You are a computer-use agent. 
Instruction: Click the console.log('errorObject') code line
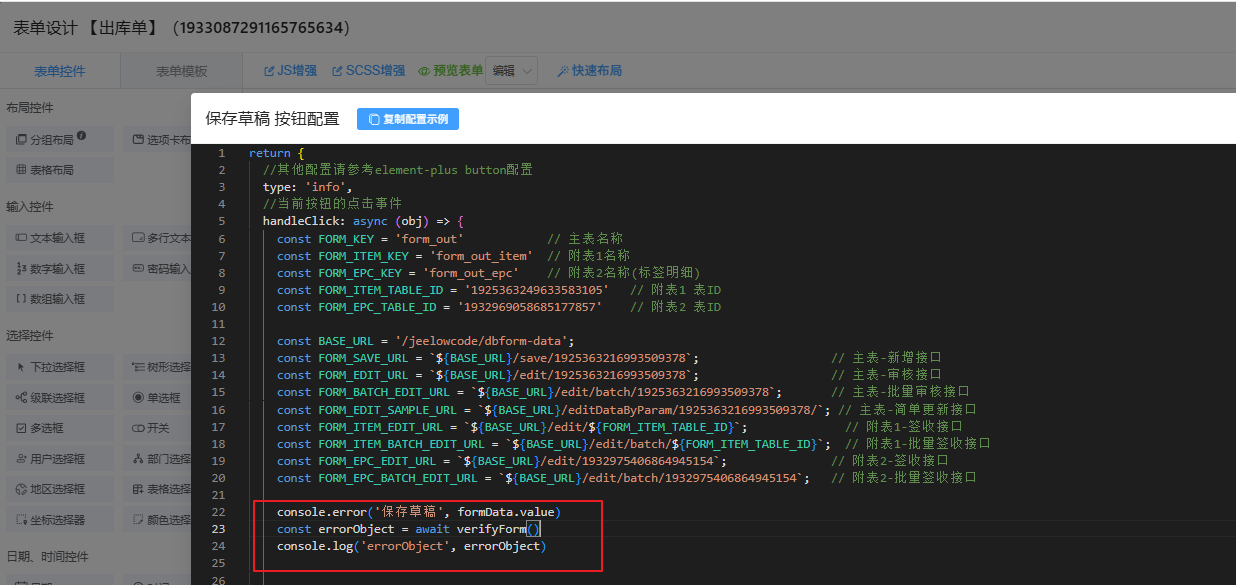pyautogui.click(x=412, y=546)
